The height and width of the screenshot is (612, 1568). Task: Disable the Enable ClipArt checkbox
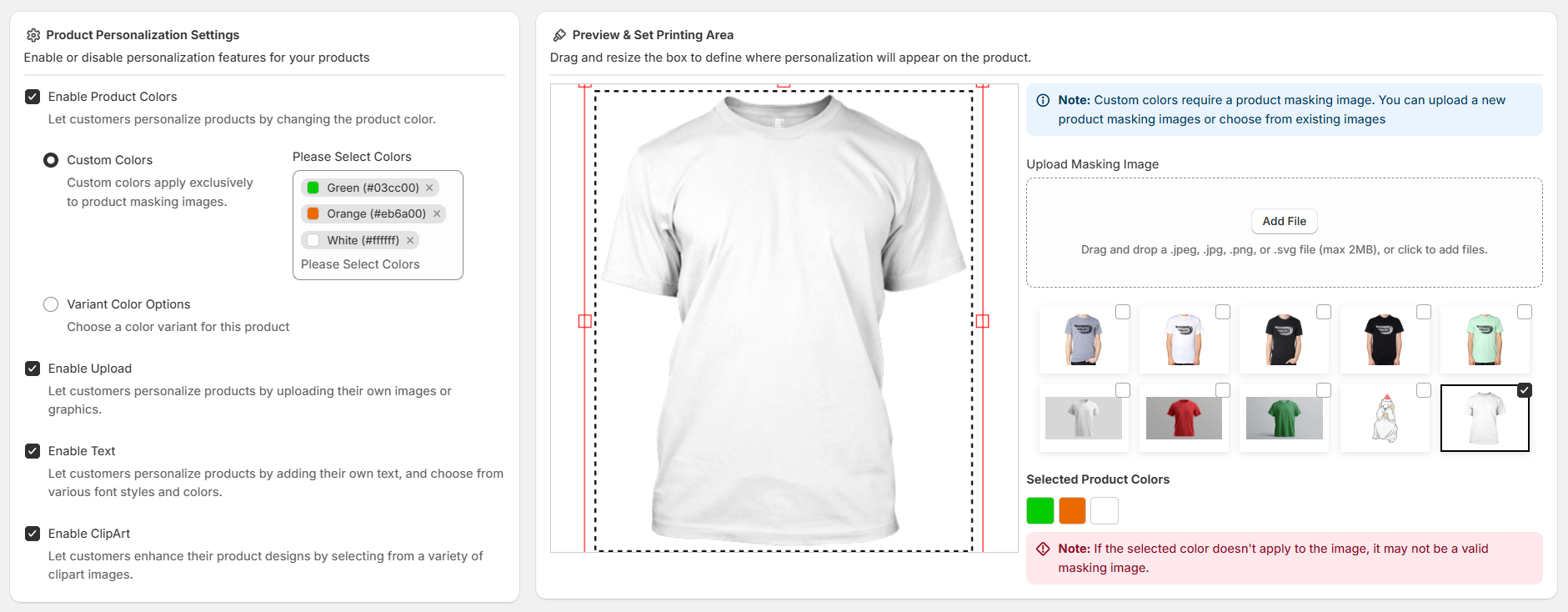tap(33, 534)
